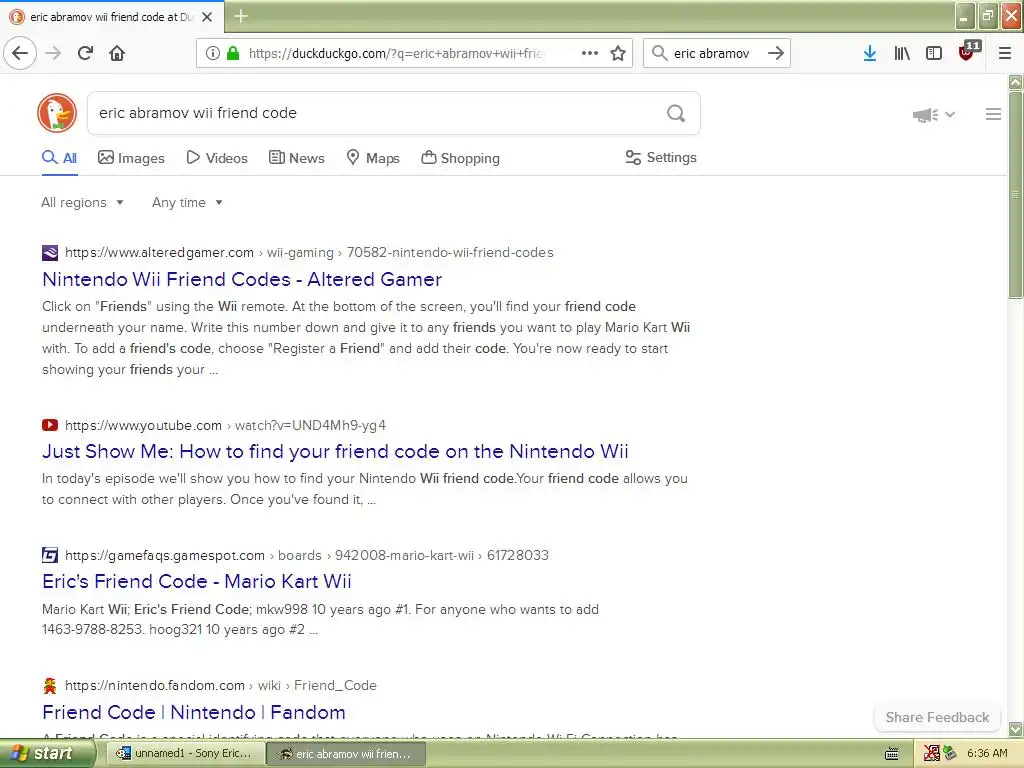Screen dimensions: 1024x768
Task: Submit toolbar search with arrow button
Action: point(775,53)
